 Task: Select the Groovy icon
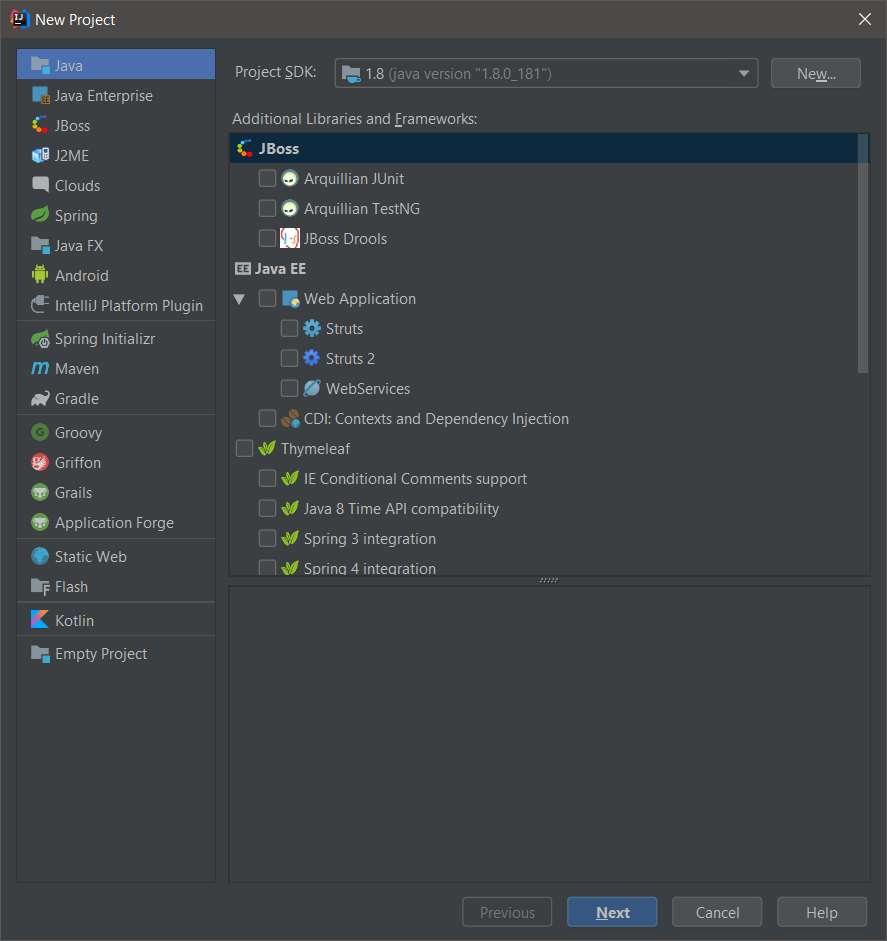[40, 432]
